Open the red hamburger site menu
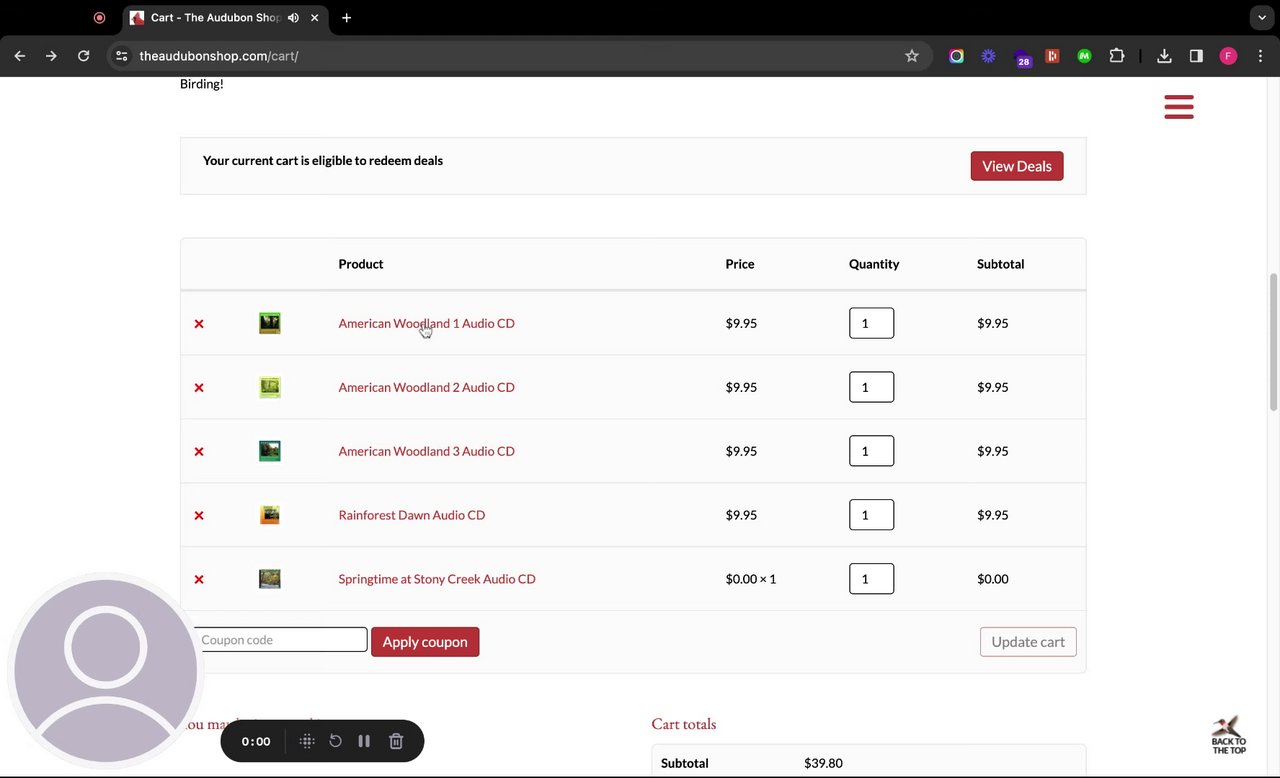 (x=1179, y=107)
